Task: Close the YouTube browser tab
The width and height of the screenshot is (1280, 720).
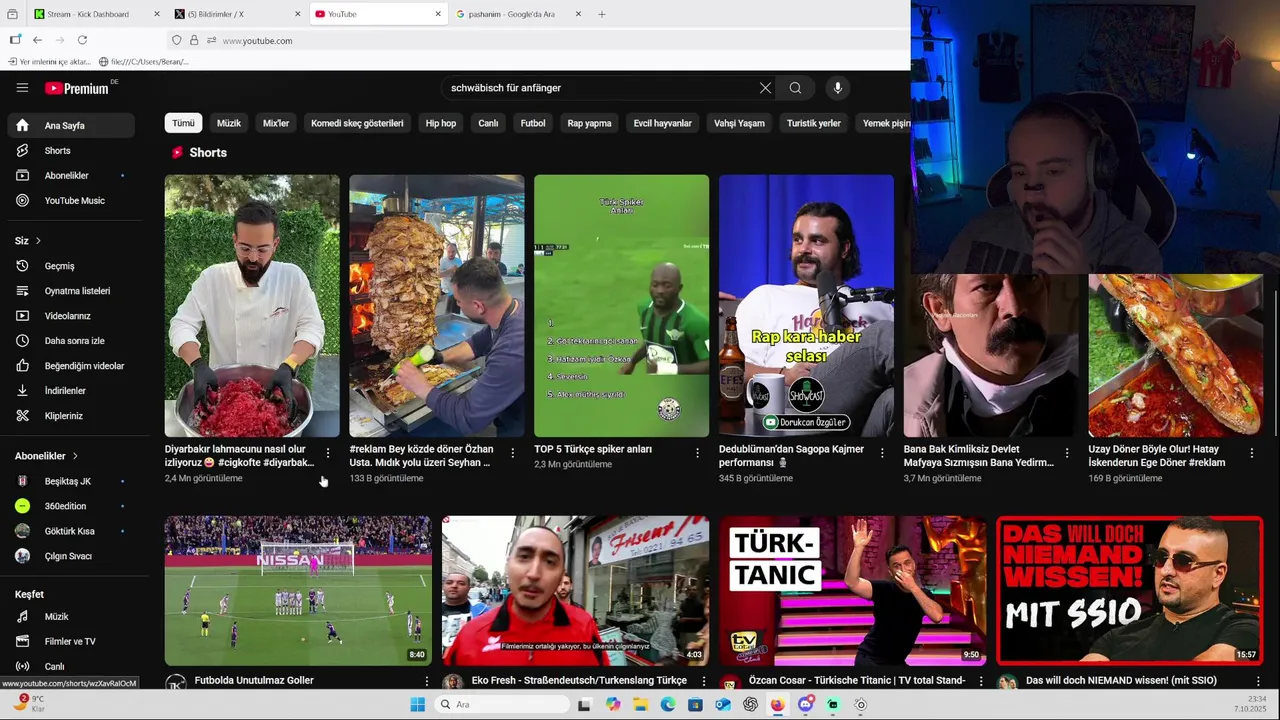Action: tap(438, 14)
